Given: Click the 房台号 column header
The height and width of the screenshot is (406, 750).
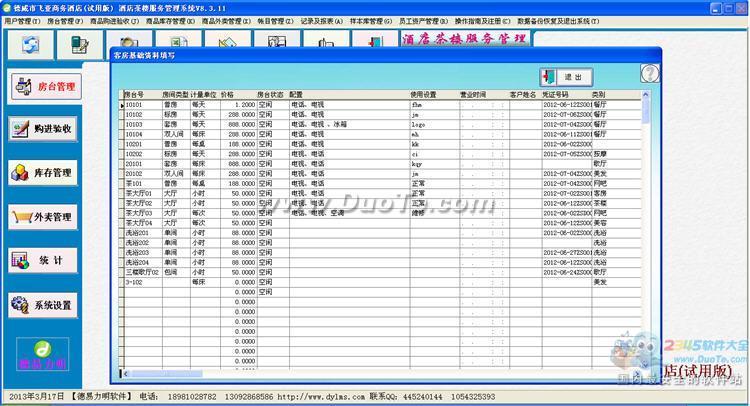Looking at the screenshot, I should (x=135, y=93).
